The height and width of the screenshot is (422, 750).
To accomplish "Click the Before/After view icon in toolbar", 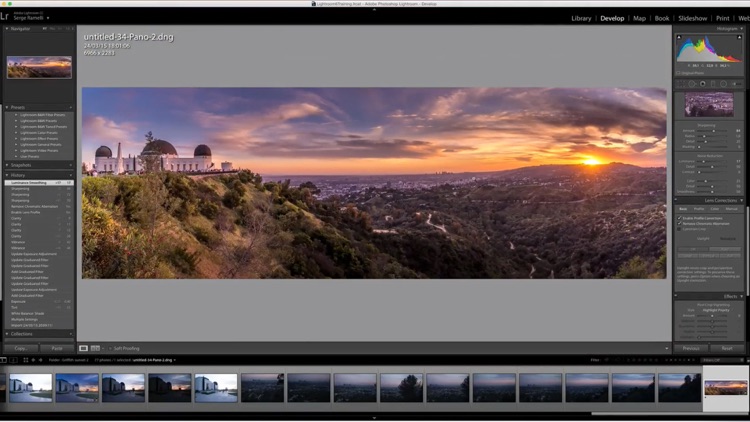I will point(95,348).
